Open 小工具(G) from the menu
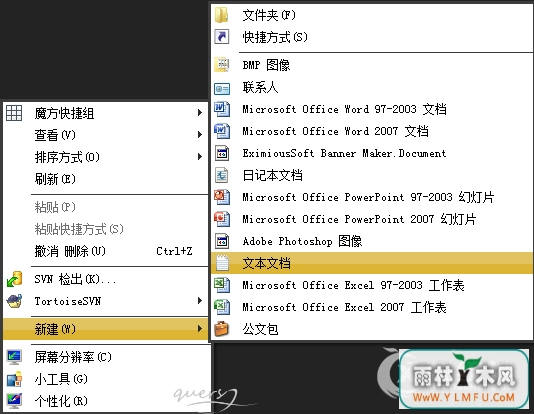This screenshot has width=534, height=414. click(107, 379)
